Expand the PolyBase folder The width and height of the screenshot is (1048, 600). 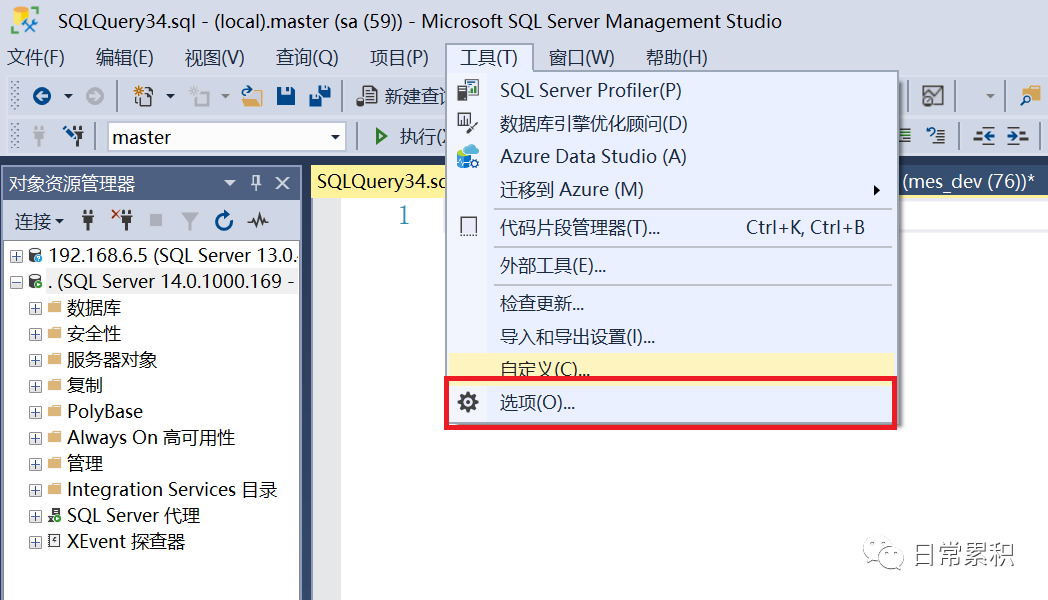click(35, 412)
